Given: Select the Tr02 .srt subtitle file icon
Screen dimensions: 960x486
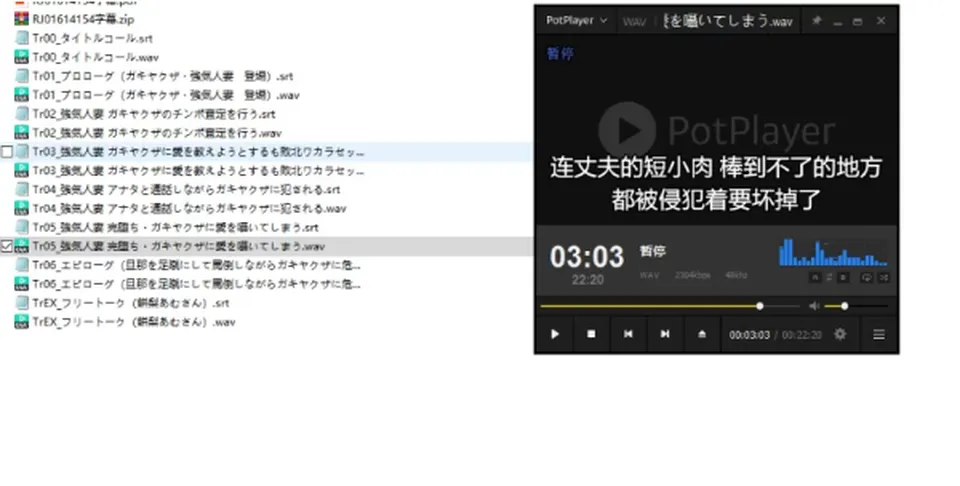Looking at the screenshot, I should coord(21,114).
